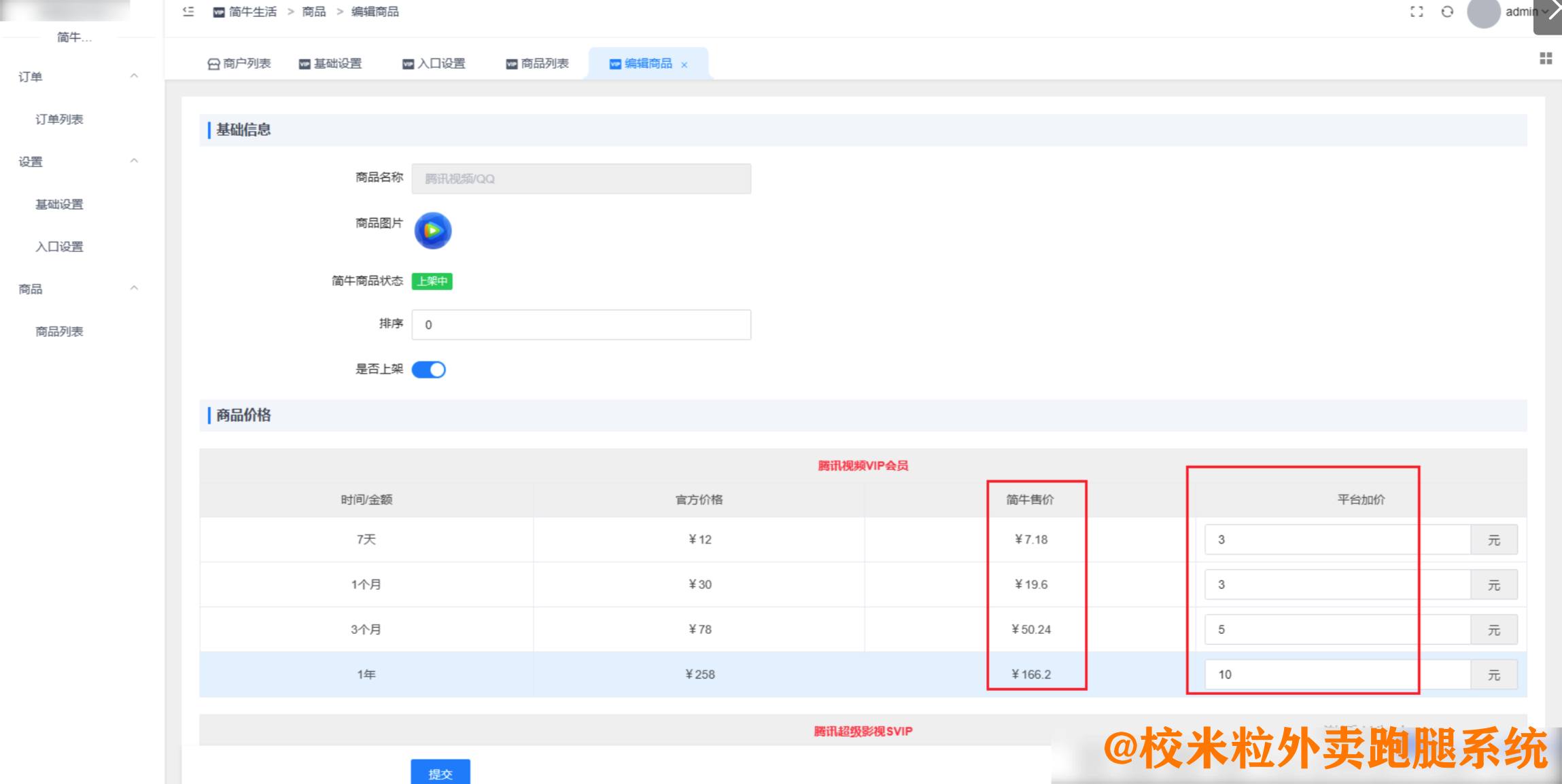This screenshot has width=1562, height=784.
Task: Collapse the 订单 sidebar section
Action: pos(134,75)
